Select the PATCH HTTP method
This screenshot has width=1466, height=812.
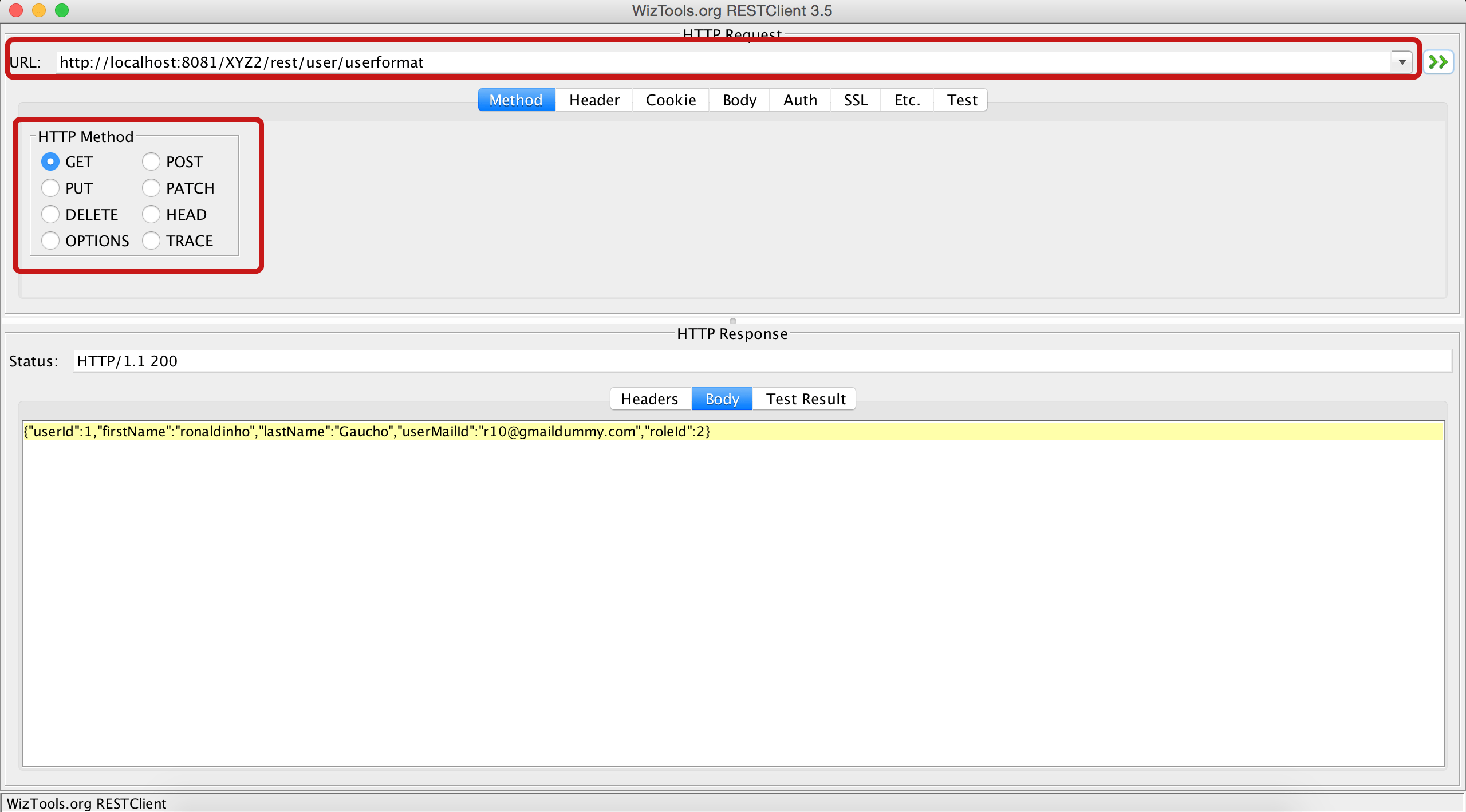[151, 188]
